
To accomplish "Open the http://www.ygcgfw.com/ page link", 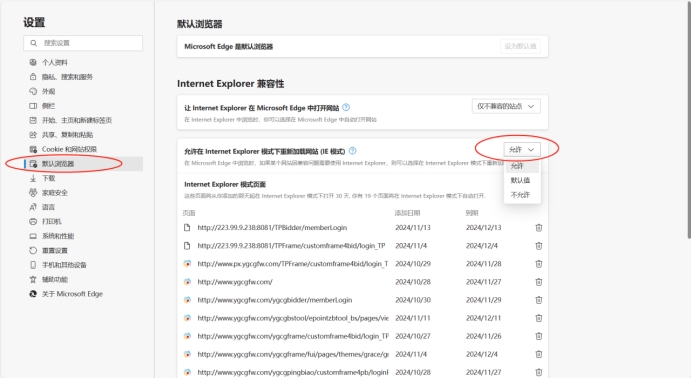I will pos(235,282).
